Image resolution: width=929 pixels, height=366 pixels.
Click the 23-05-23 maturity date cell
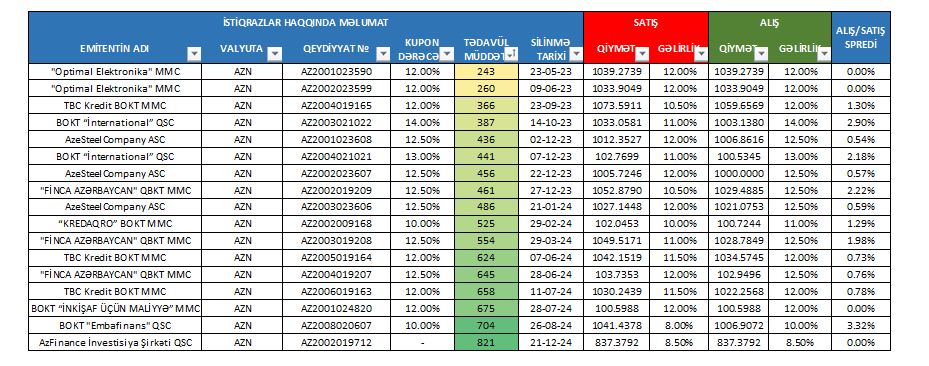[551, 72]
